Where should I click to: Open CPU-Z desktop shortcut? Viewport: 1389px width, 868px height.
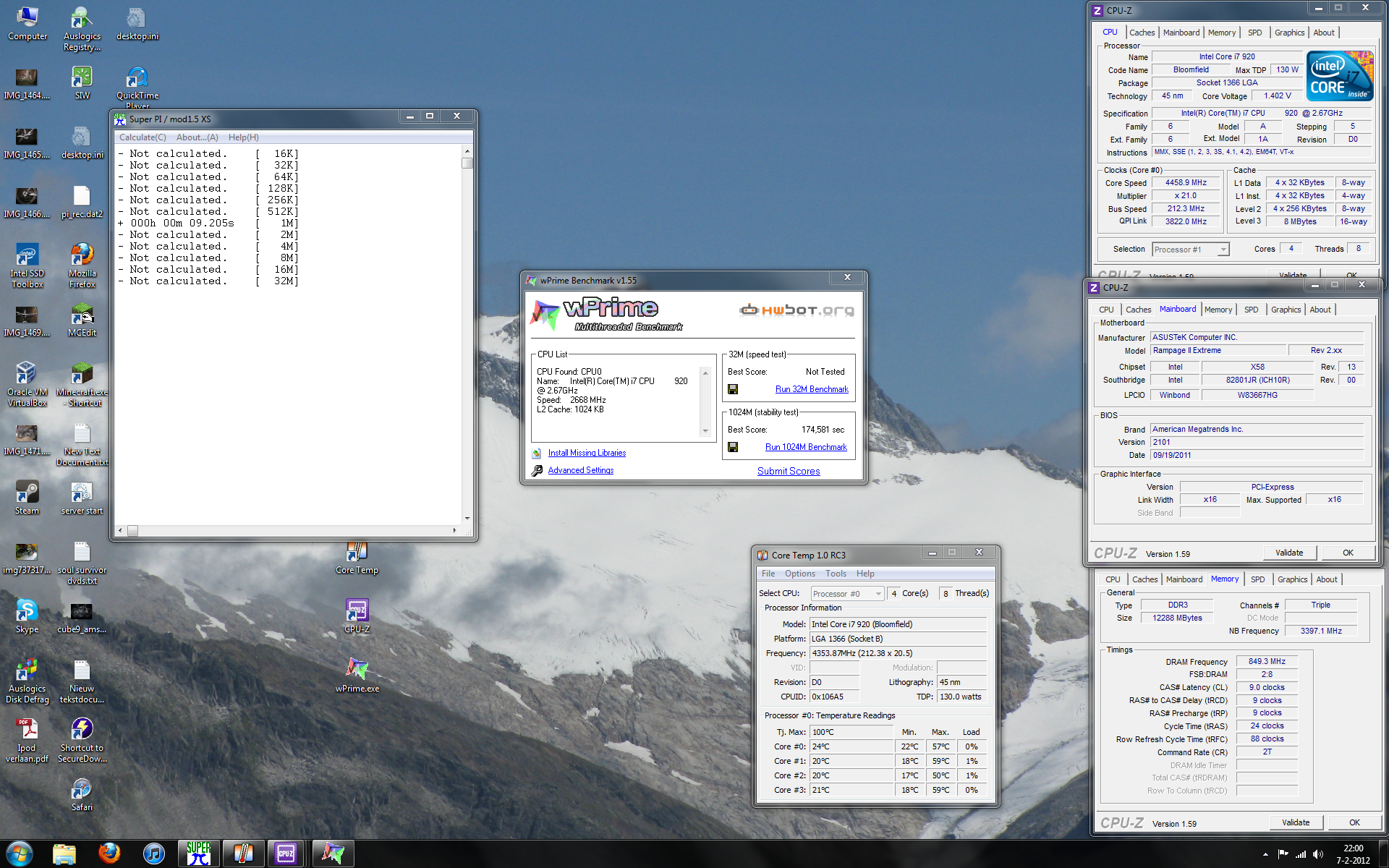[x=357, y=616]
